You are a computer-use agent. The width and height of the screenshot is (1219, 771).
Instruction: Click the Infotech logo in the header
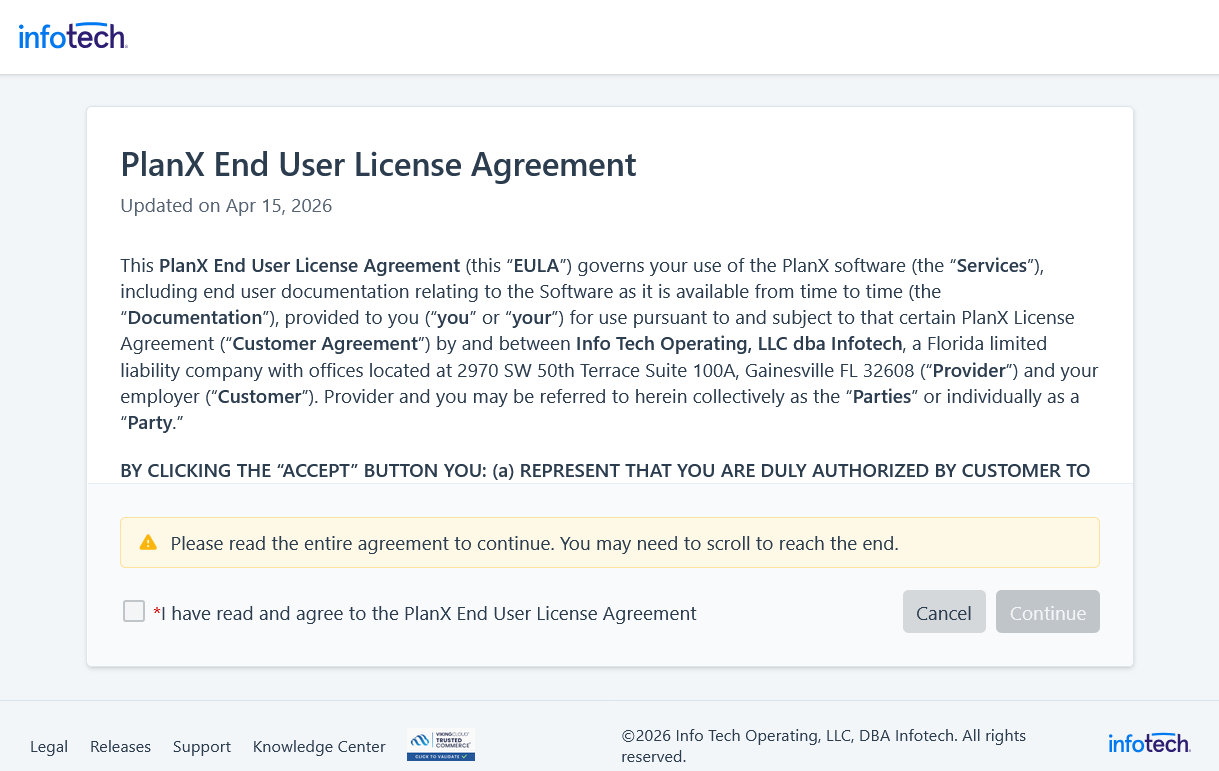[x=73, y=37]
